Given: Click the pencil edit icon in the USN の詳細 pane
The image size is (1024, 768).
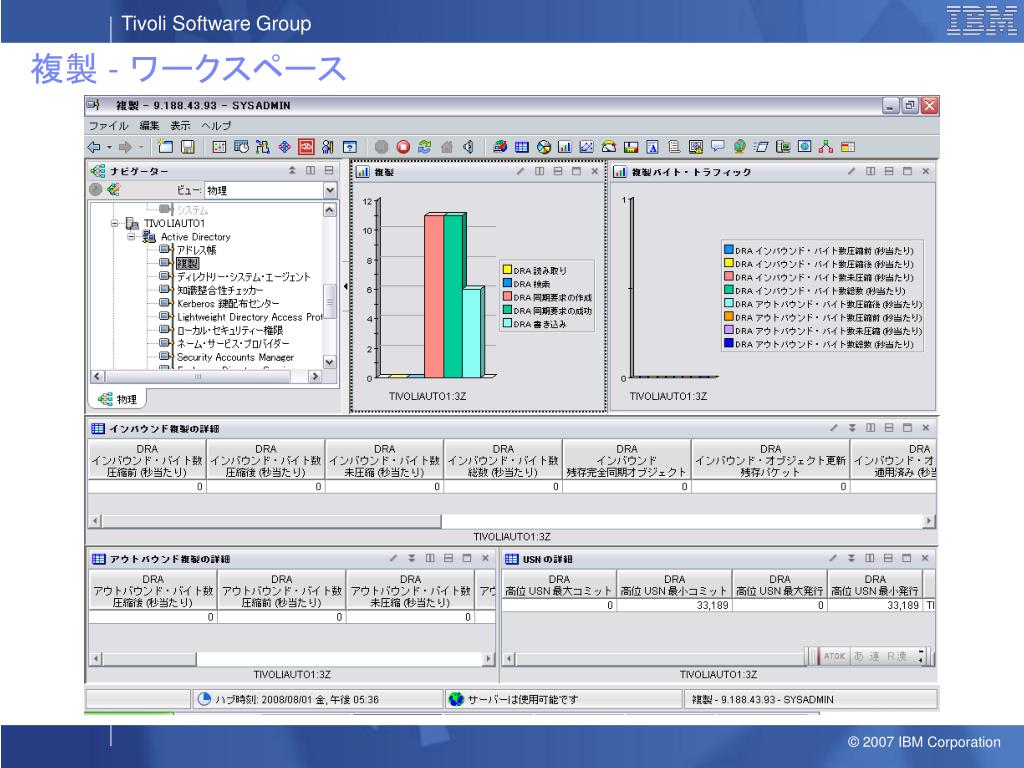Looking at the screenshot, I should [833, 558].
